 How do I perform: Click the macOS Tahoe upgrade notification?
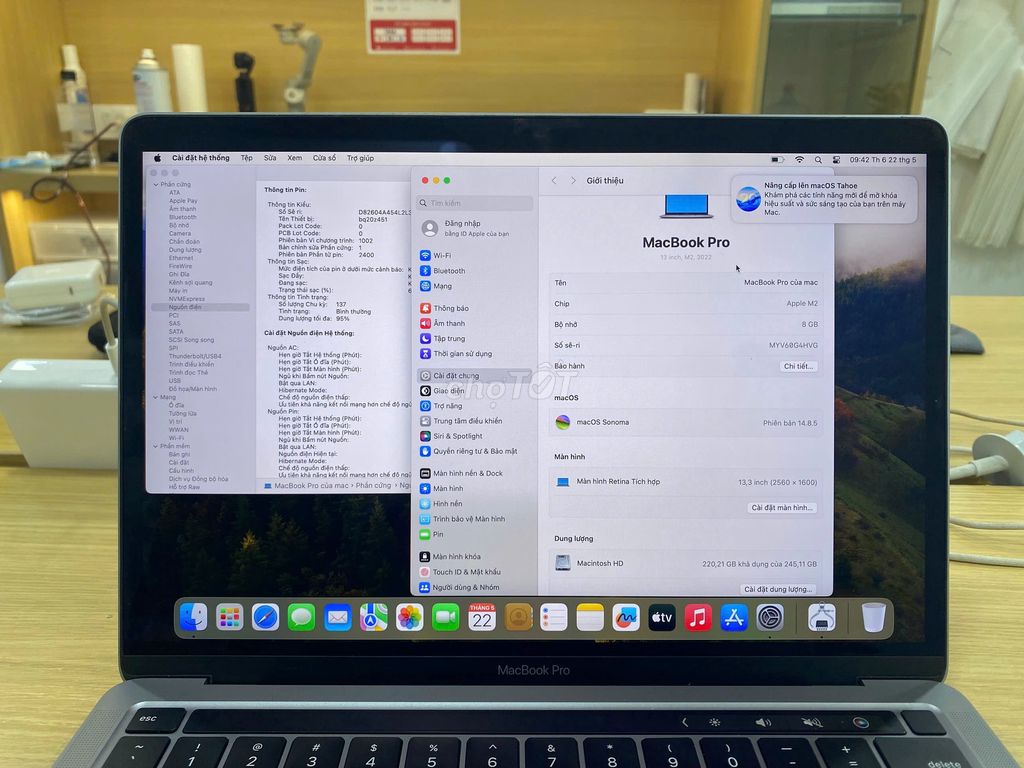824,199
